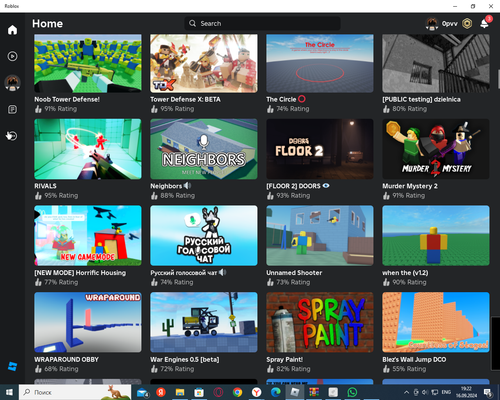This screenshot has width=500, height=400.
Task: Open the Robux coin icon
Action: pos(467,23)
